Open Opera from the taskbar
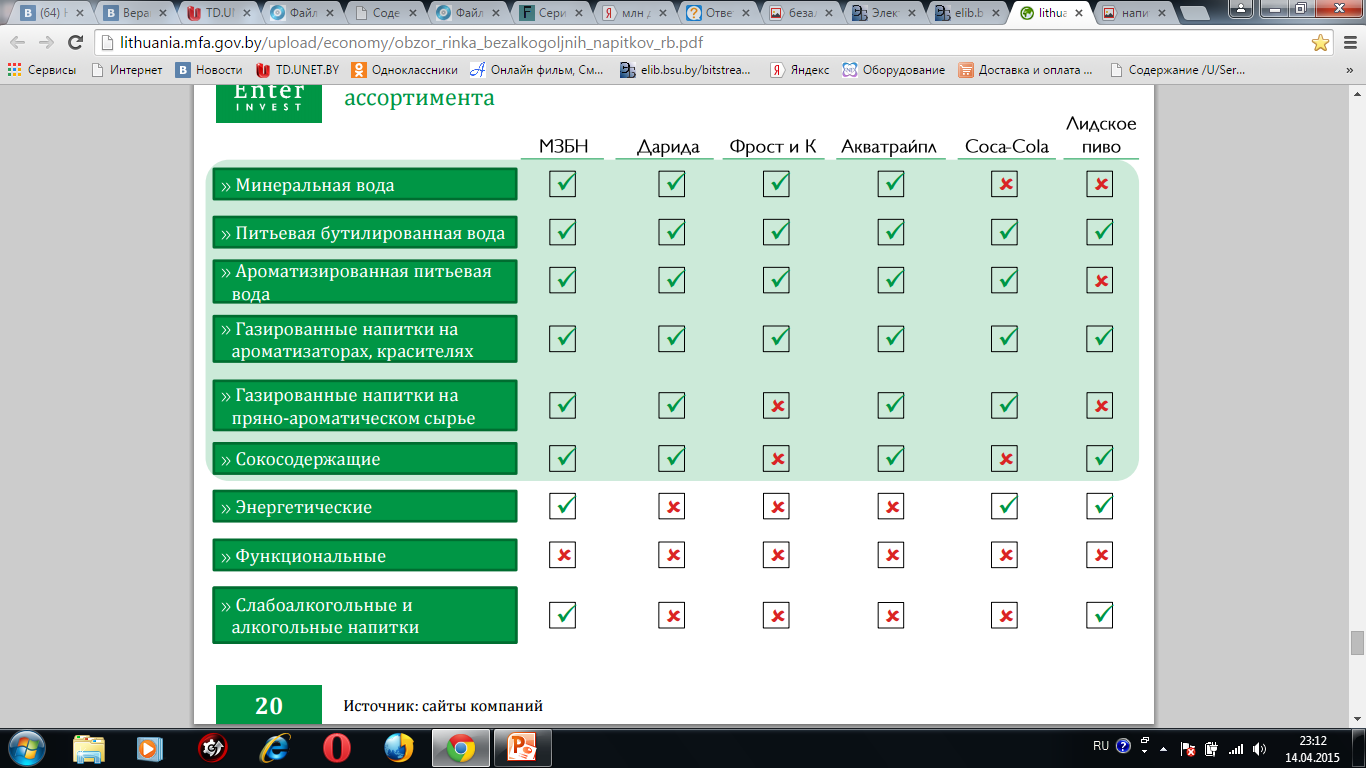The height and width of the screenshot is (768, 1366). tap(337, 747)
